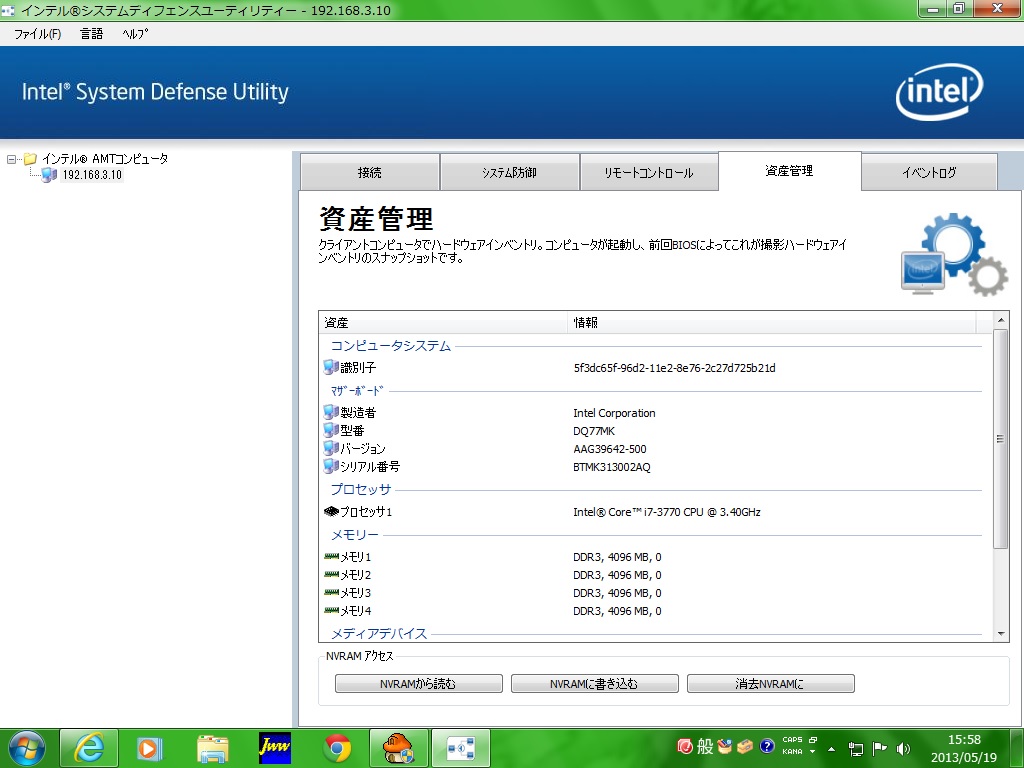The width and height of the screenshot is (1024, 768).
Task: Open Windows Explorer from taskbar
Action: point(212,748)
